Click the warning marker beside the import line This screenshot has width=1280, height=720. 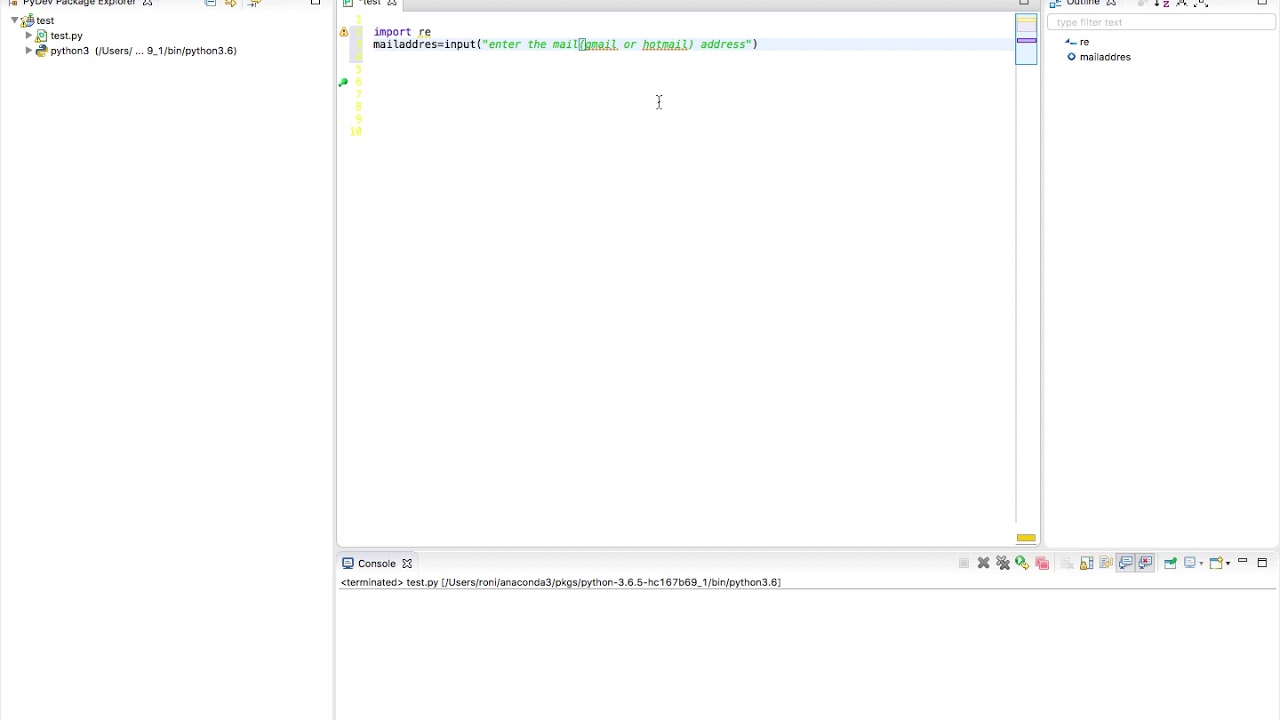tap(344, 32)
